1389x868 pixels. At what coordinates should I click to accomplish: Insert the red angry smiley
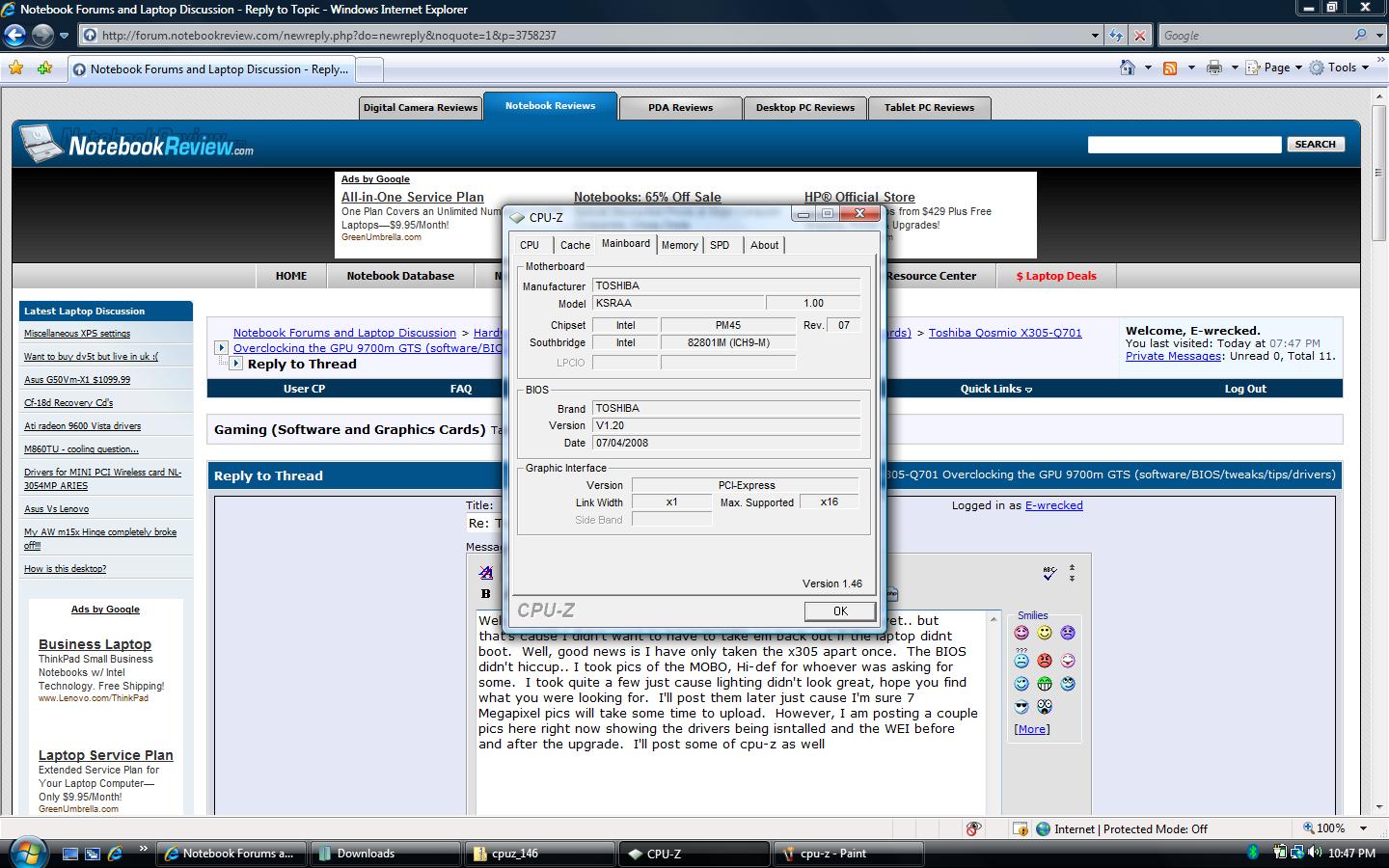(x=1045, y=661)
